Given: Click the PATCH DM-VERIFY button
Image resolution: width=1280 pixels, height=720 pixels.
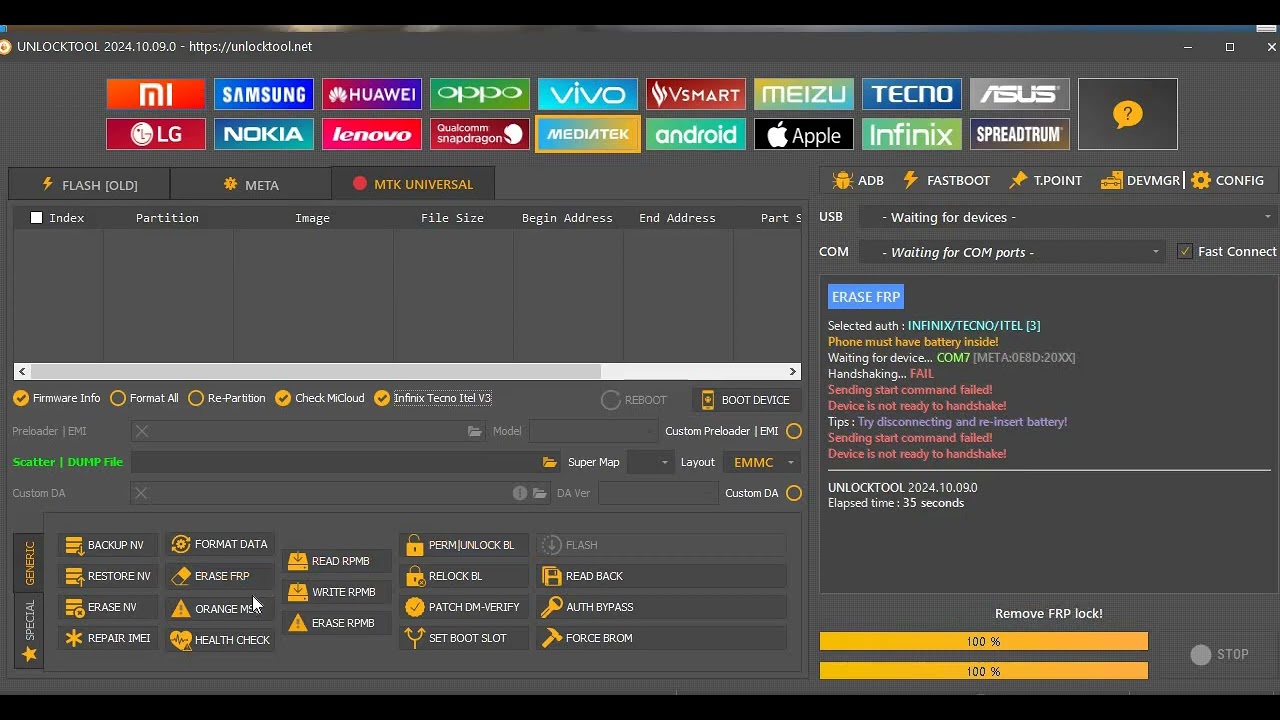Looking at the screenshot, I should tap(464, 607).
